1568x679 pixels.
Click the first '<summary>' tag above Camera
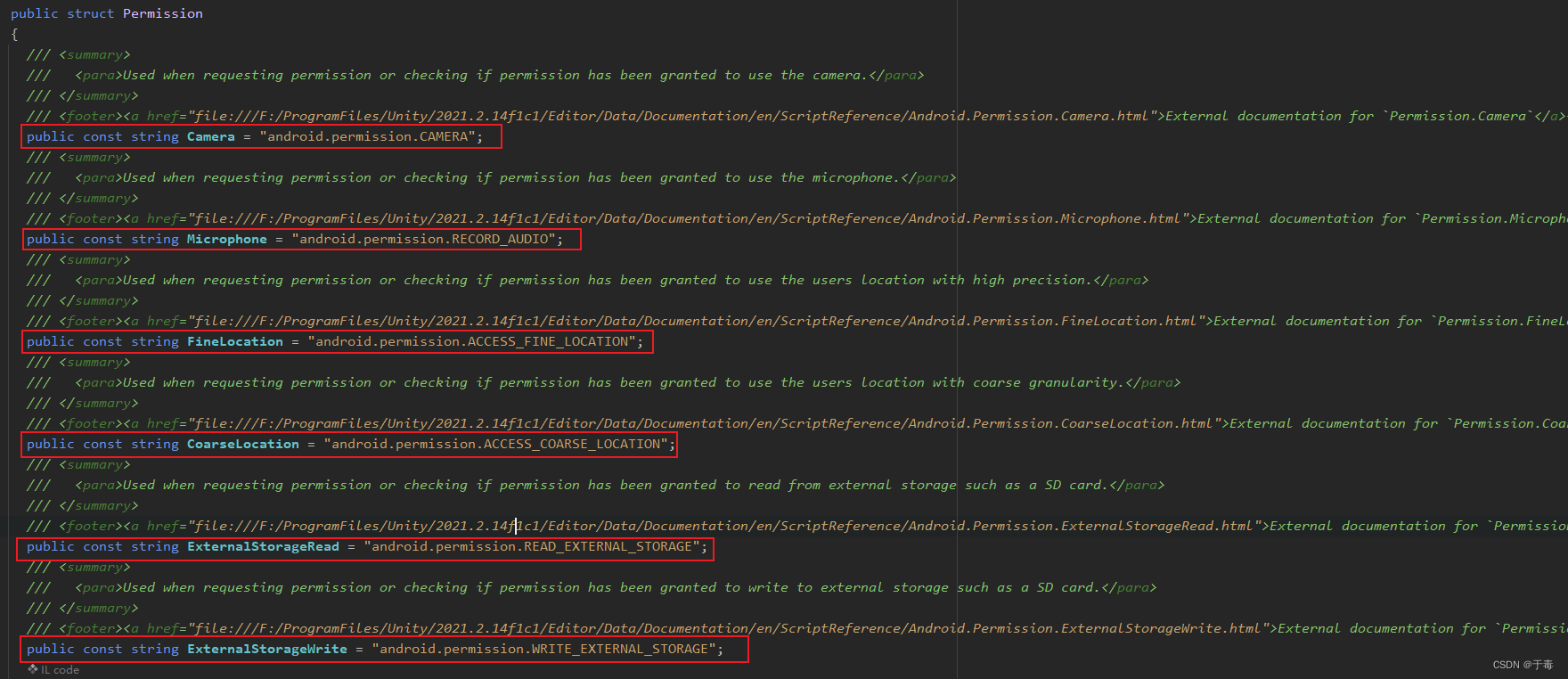coord(94,54)
